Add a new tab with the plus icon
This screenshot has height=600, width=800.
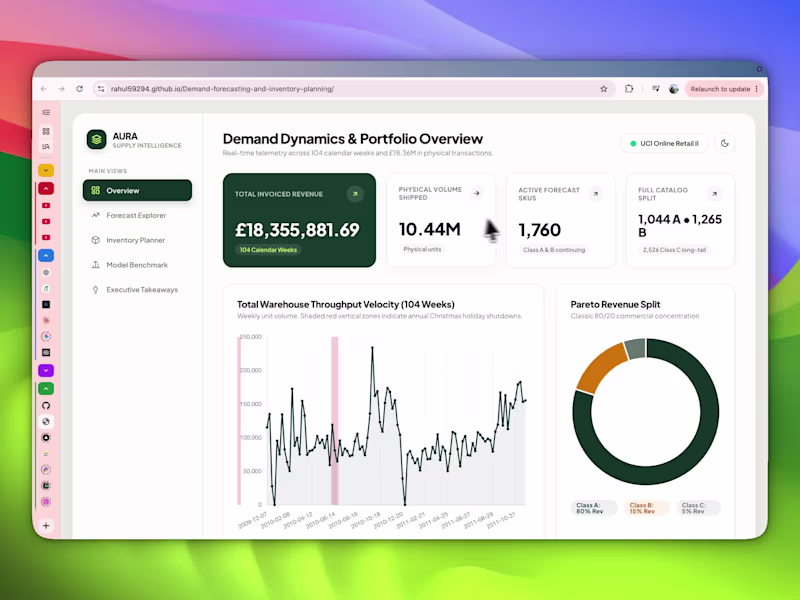click(46, 526)
